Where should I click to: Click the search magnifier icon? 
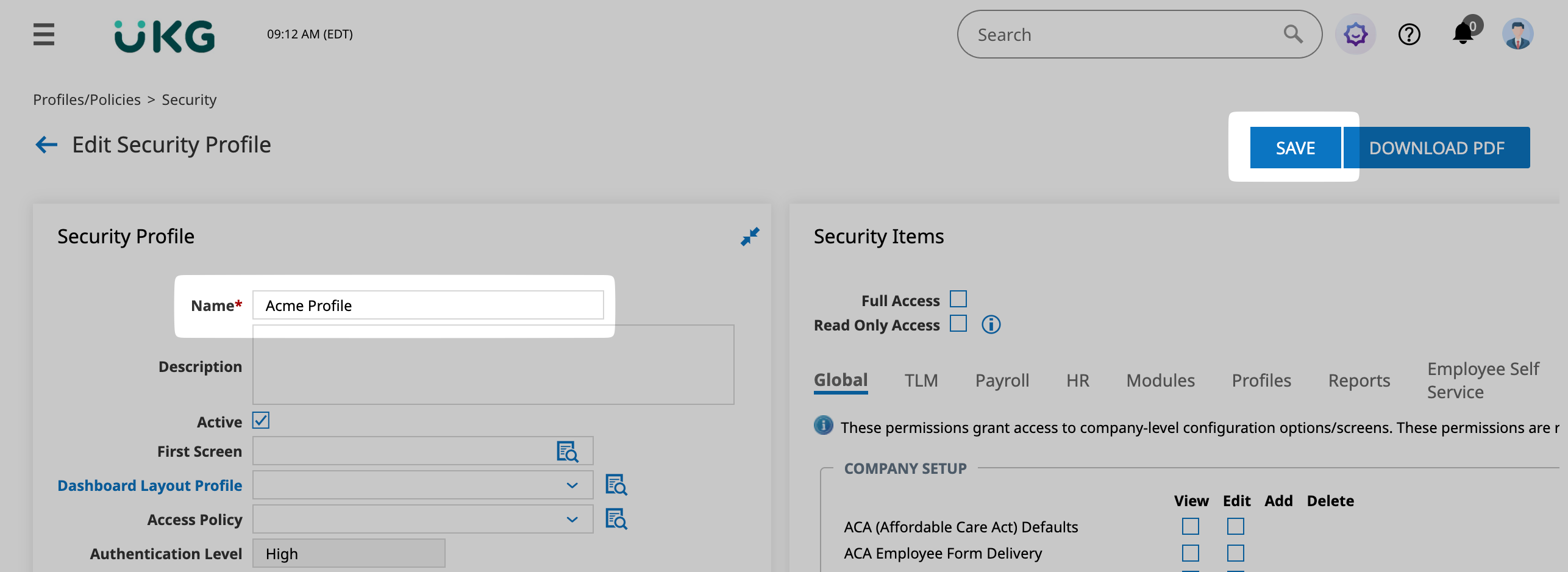[1292, 34]
